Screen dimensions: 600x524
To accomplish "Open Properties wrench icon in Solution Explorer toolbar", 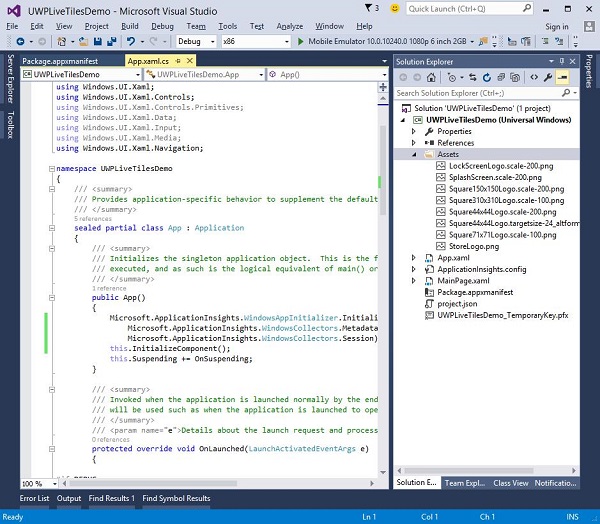I will coord(549,76).
